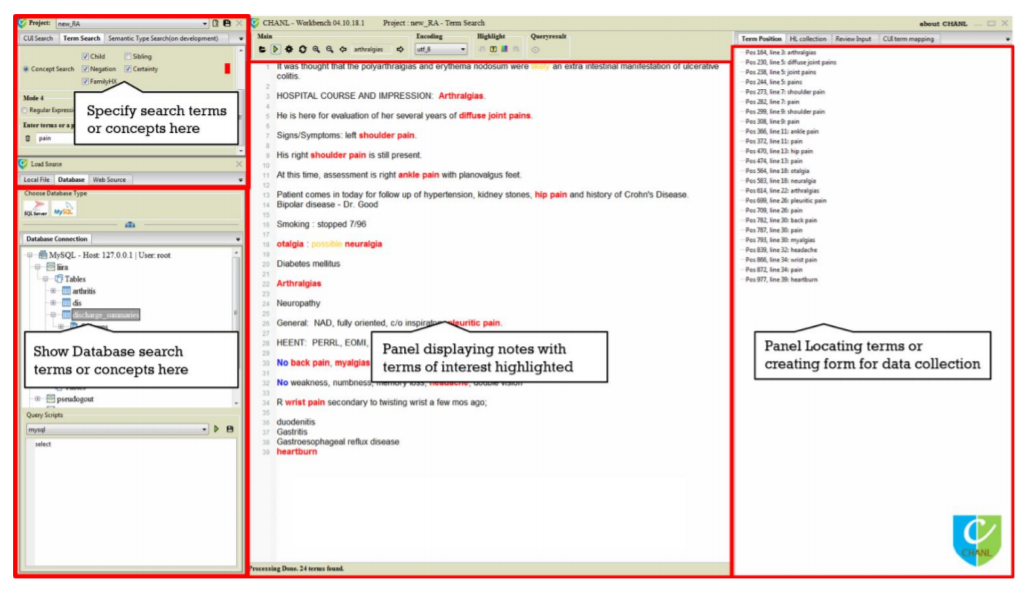Open the Database Connection overflow arrow

point(238,239)
